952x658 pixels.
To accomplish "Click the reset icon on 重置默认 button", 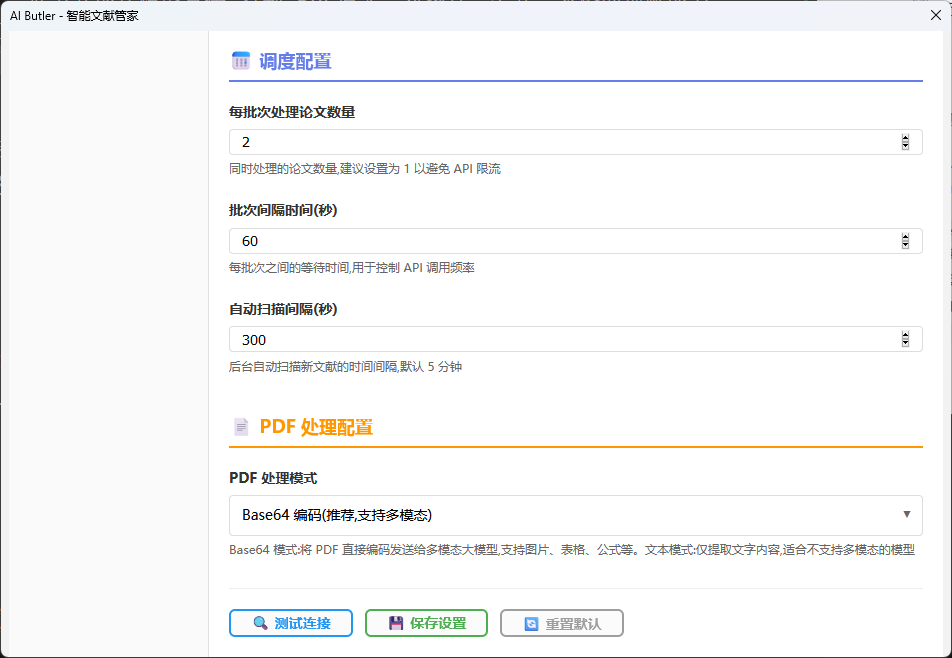I will (x=532, y=623).
